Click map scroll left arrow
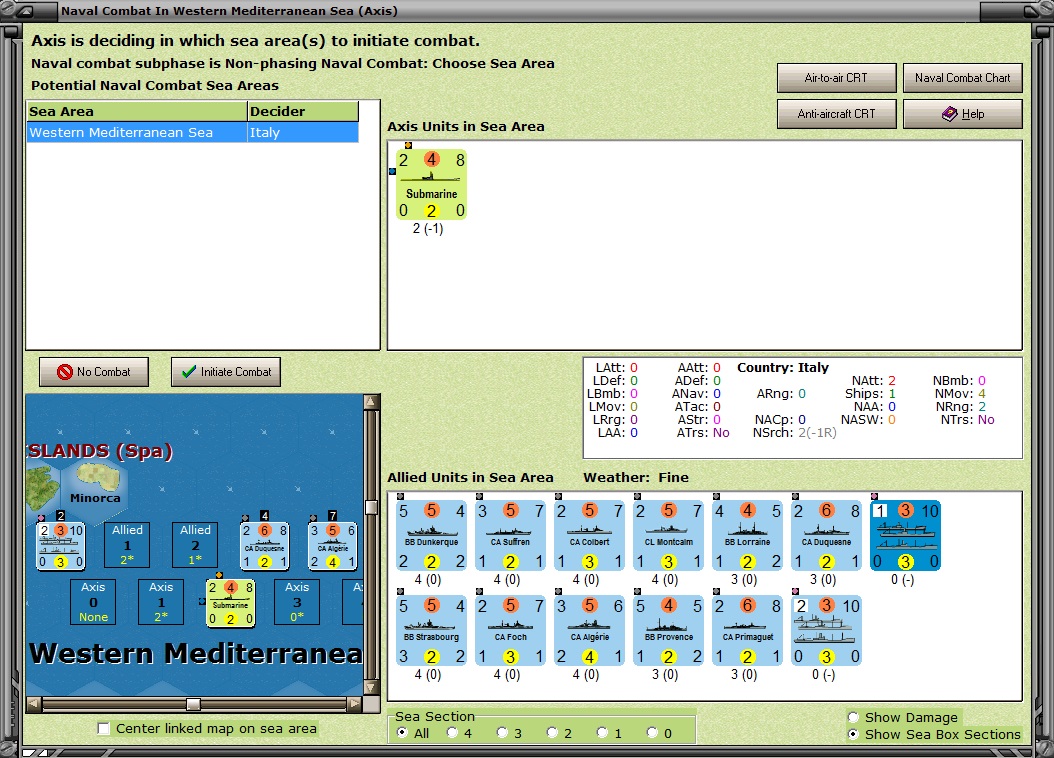The image size is (1054, 758). tap(34, 704)
